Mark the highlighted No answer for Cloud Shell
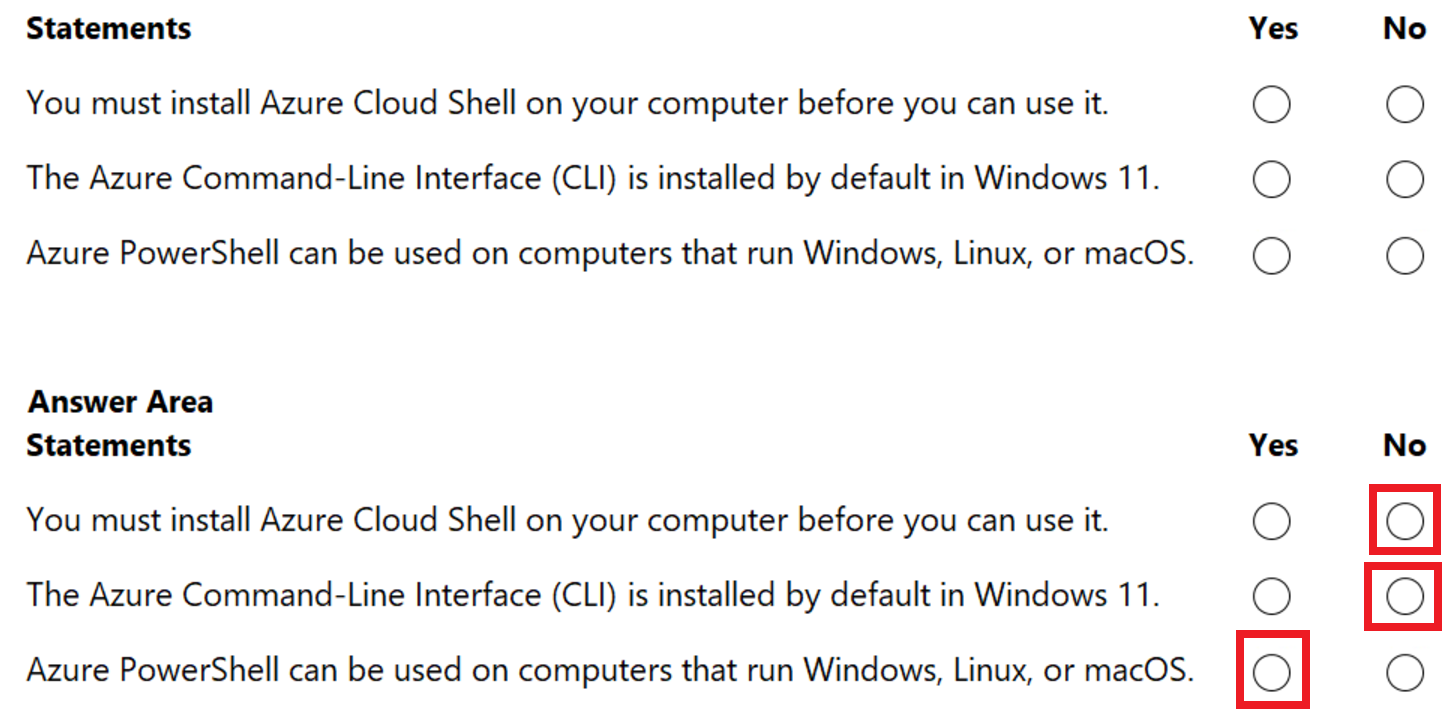 pyautogui.click(x=1404, y=520)
